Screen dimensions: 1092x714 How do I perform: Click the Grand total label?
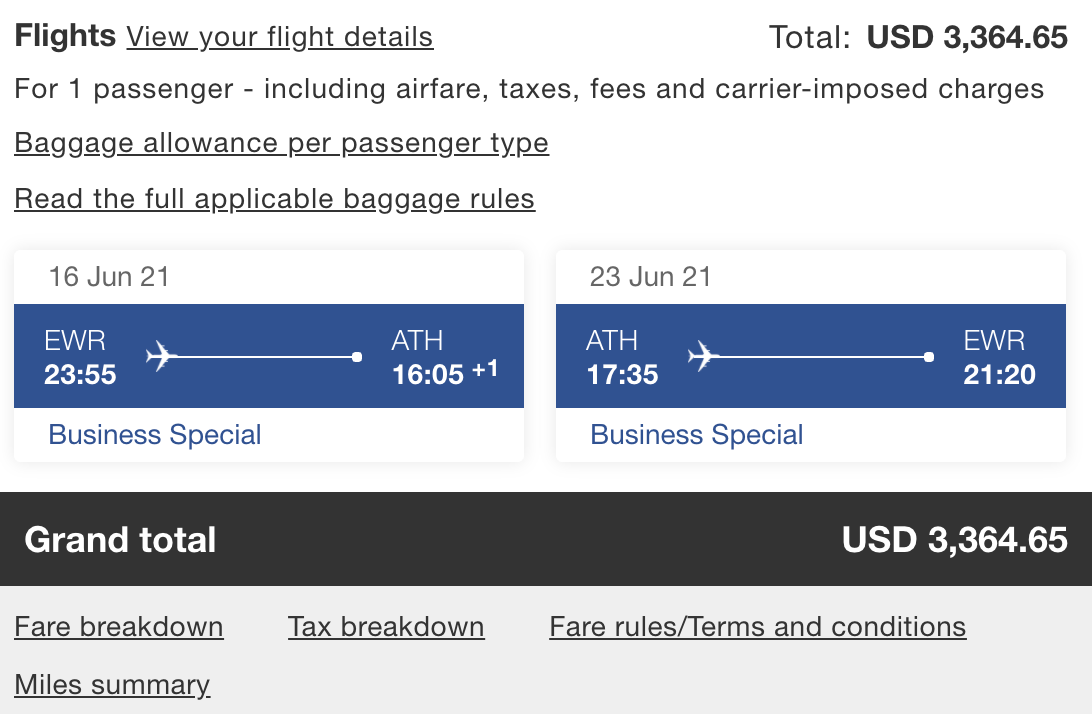click(120, 540)
